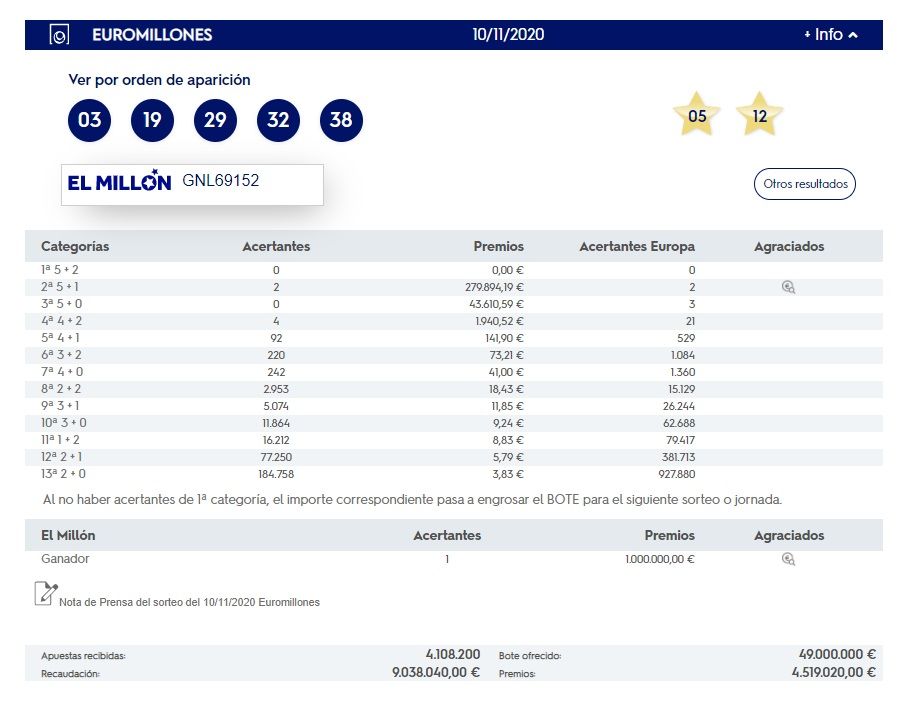Click the BOTE notice sentence
Viewport: 898px width, 705px height.
pyautogui.click(x=412, y=500)
